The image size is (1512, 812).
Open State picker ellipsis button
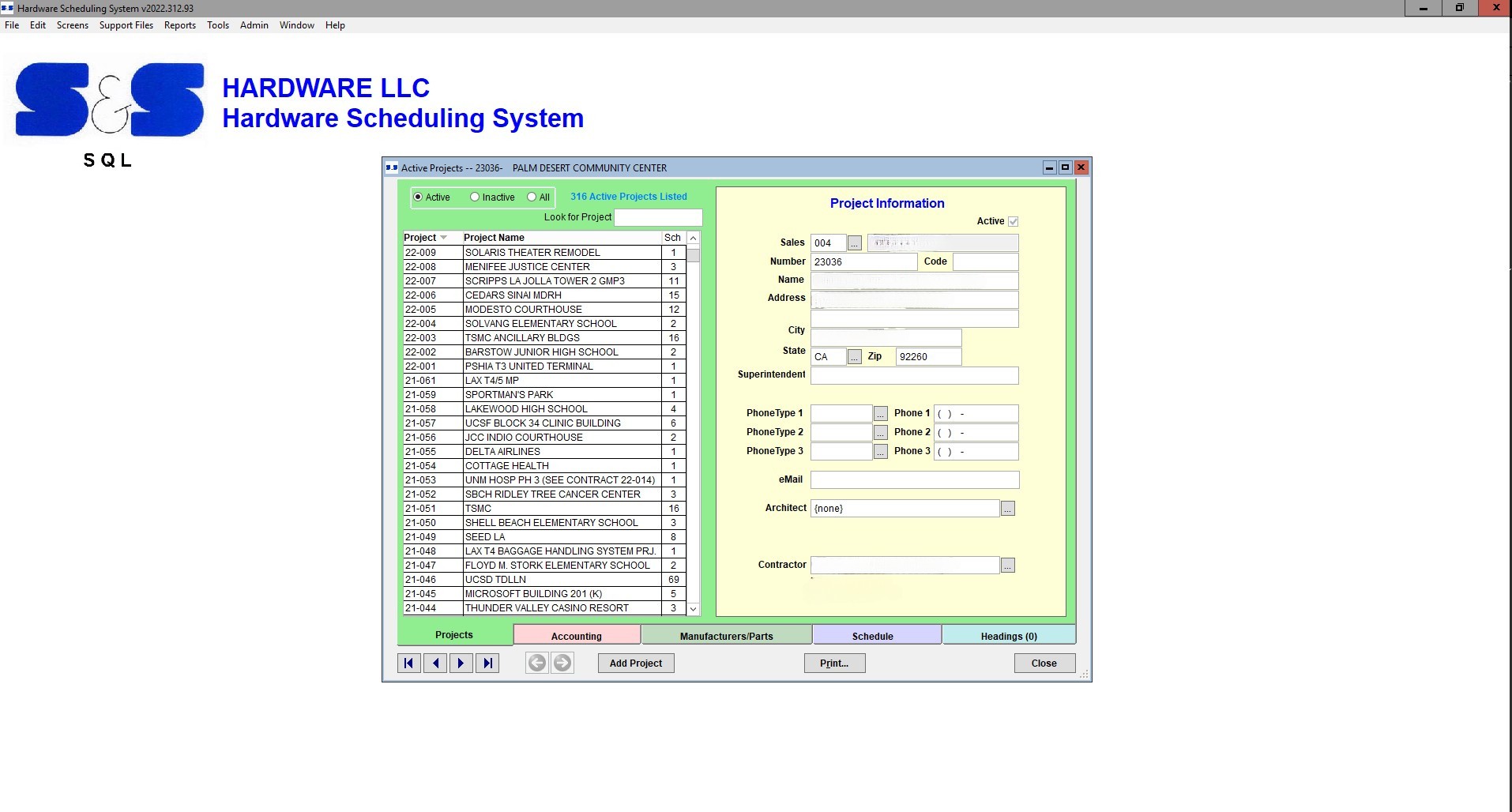click(854, 357)
